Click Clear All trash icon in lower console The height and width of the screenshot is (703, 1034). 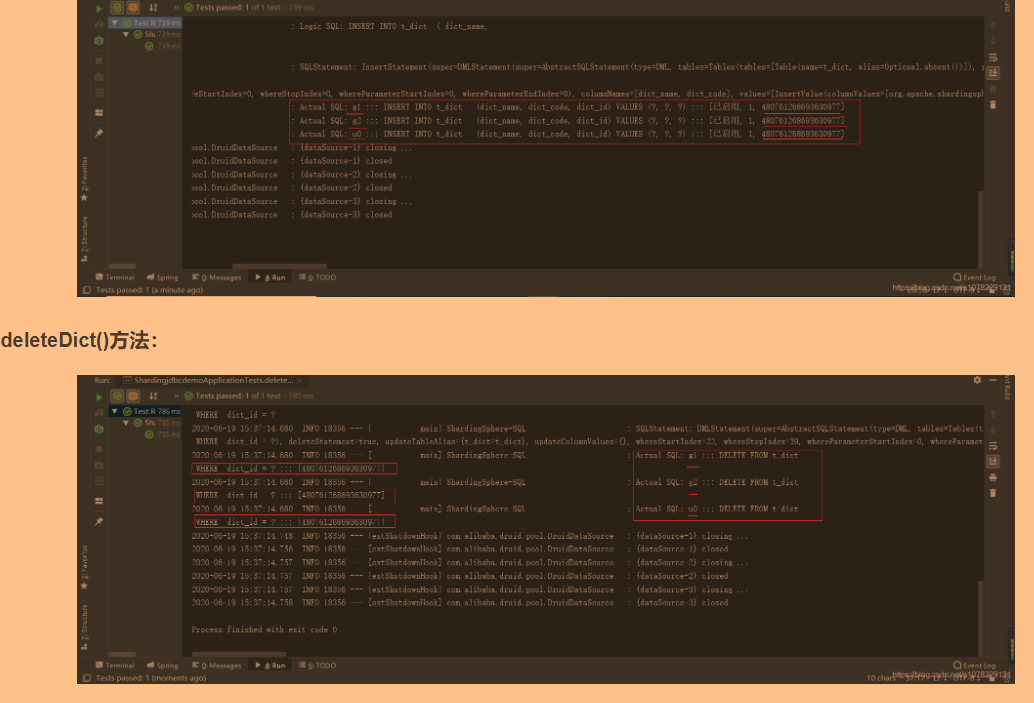point(993,493)
